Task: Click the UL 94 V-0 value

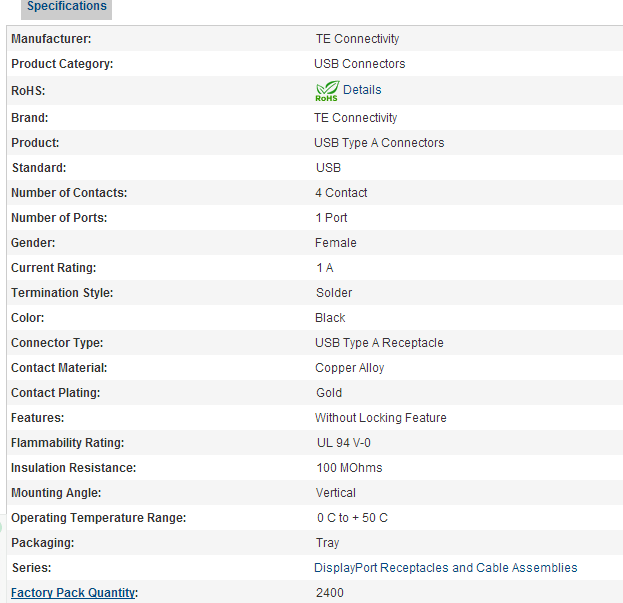Action: click(344, 443)
